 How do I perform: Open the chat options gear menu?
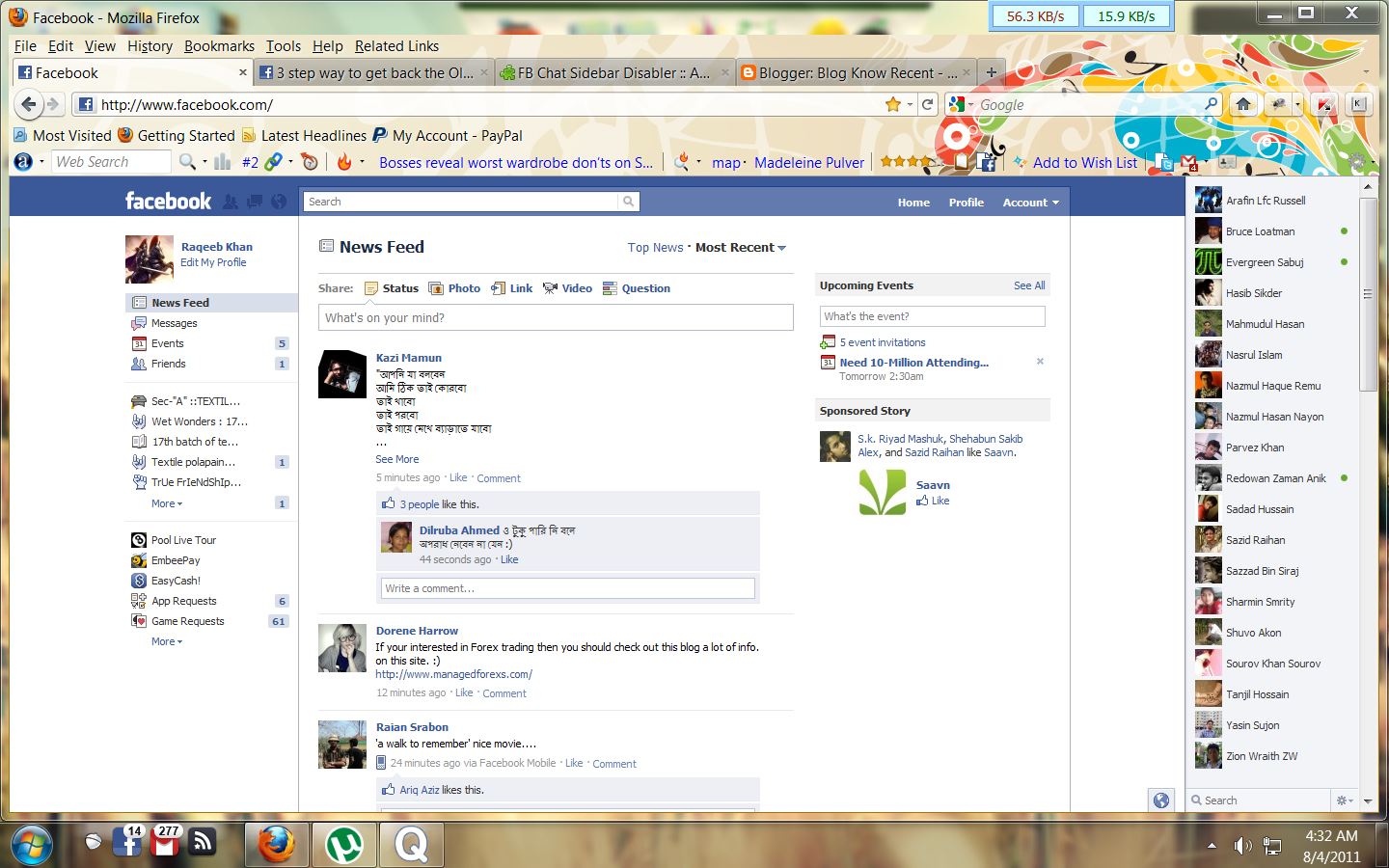[1342, 800]
